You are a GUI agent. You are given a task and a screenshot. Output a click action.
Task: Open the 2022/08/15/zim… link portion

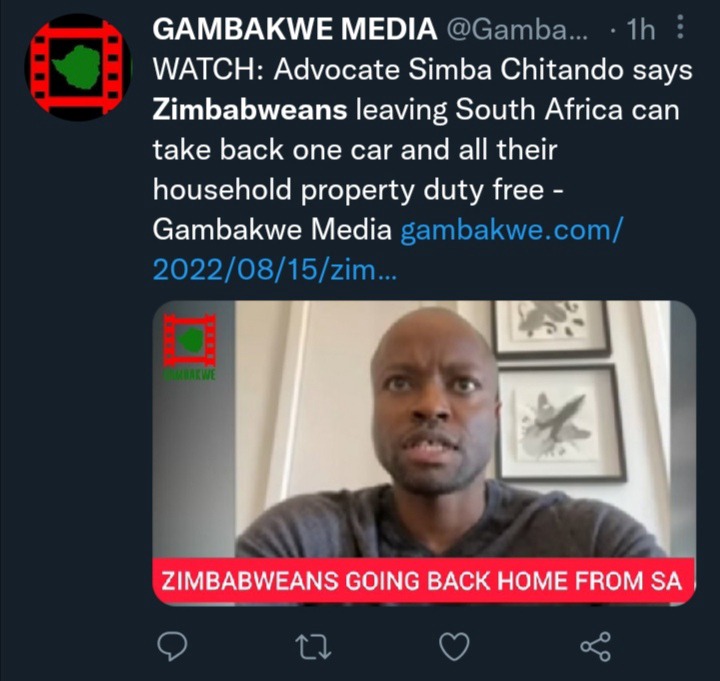pos(274,270)
